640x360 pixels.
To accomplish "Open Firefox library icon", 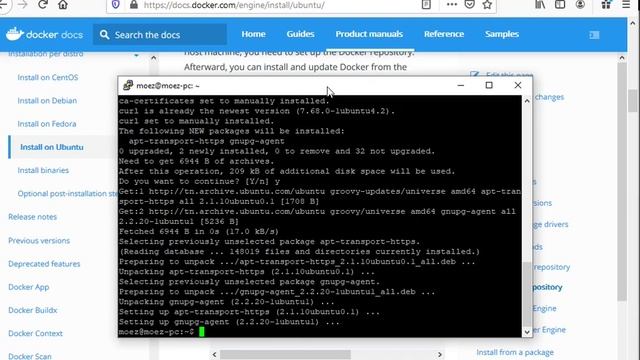I will [x=540, y=5].
